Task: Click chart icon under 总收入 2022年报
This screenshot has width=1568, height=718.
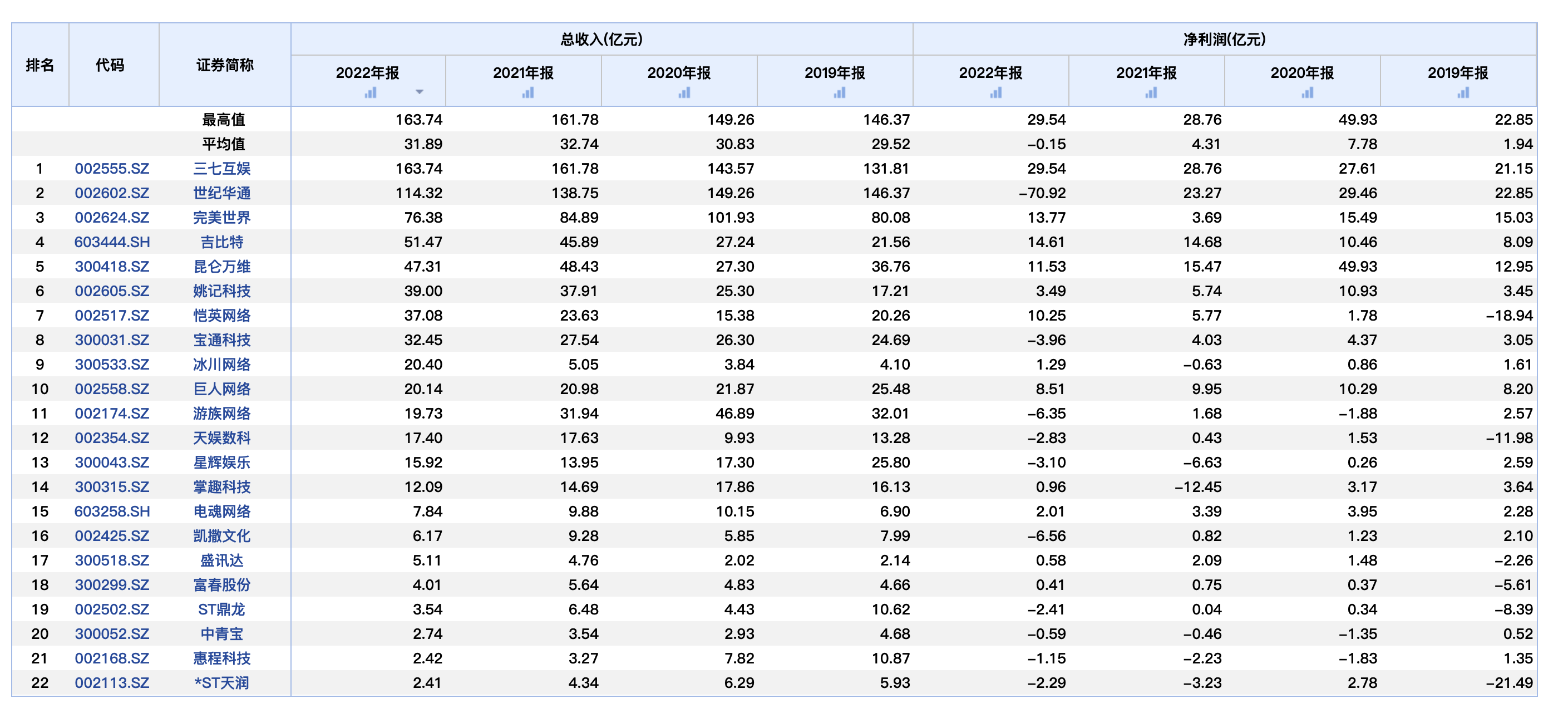Action: tap(371, 92)
